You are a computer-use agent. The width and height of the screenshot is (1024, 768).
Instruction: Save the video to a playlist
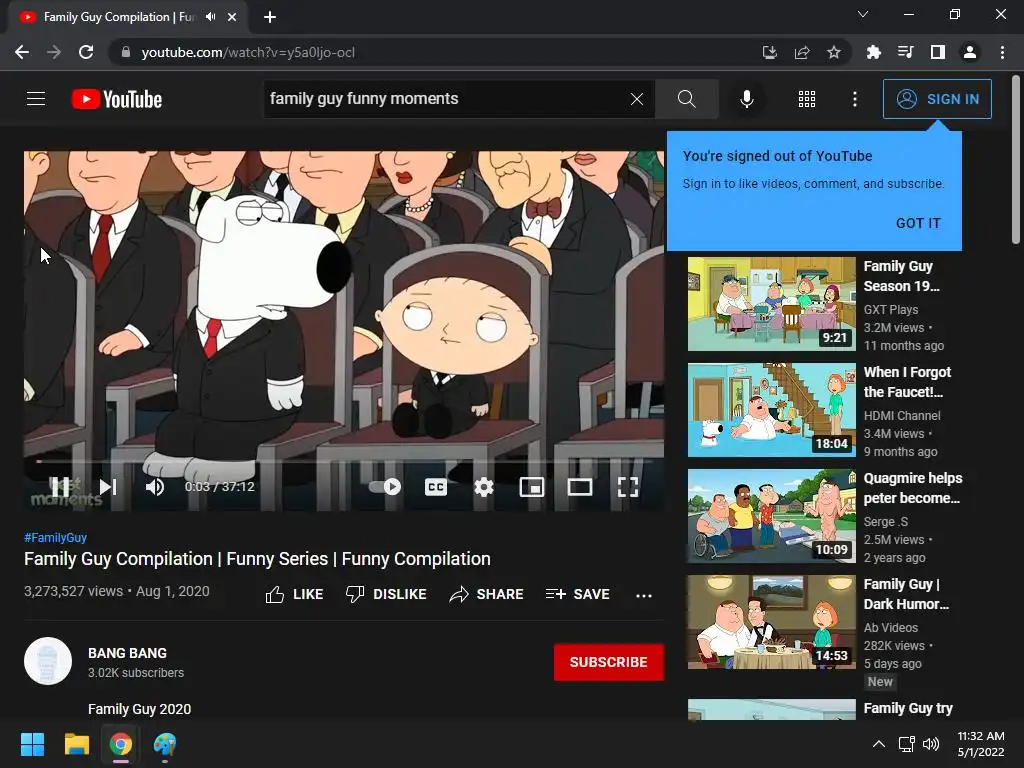pos(577,594)
